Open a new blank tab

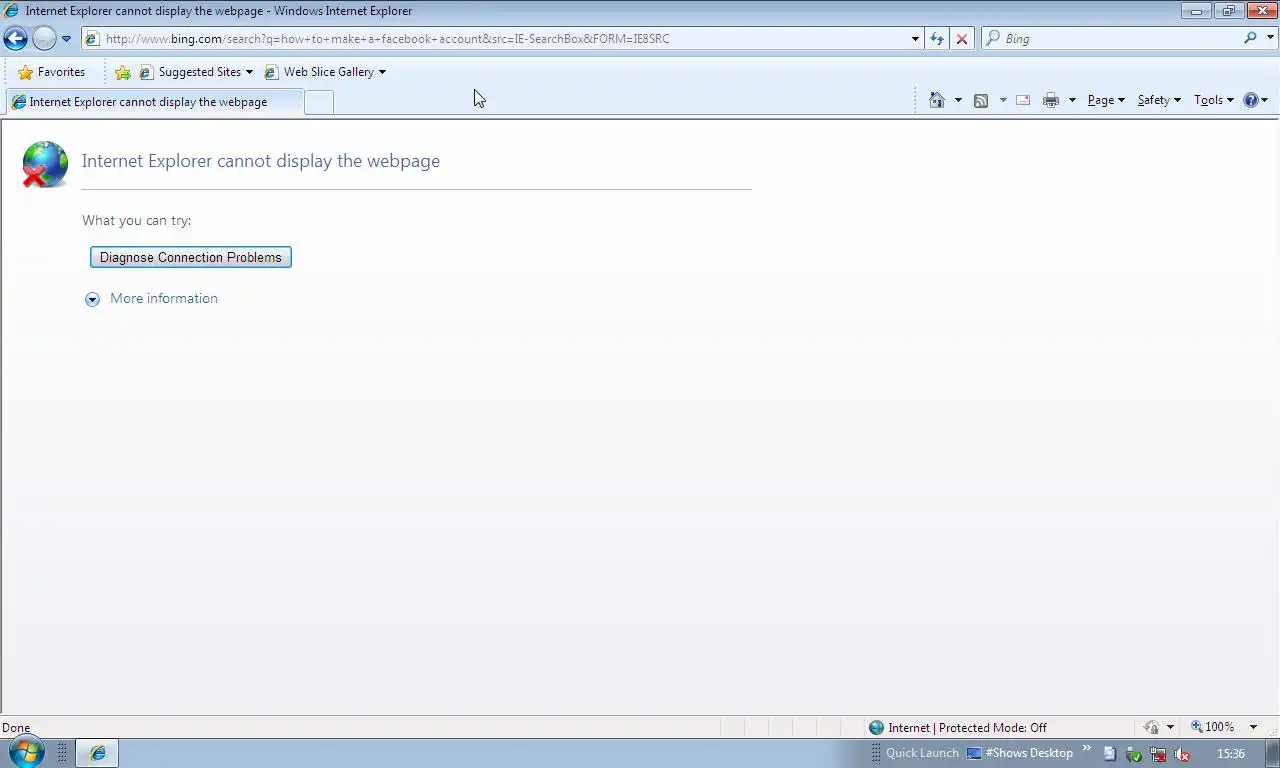pyautogui.click(x=318, y=102)
